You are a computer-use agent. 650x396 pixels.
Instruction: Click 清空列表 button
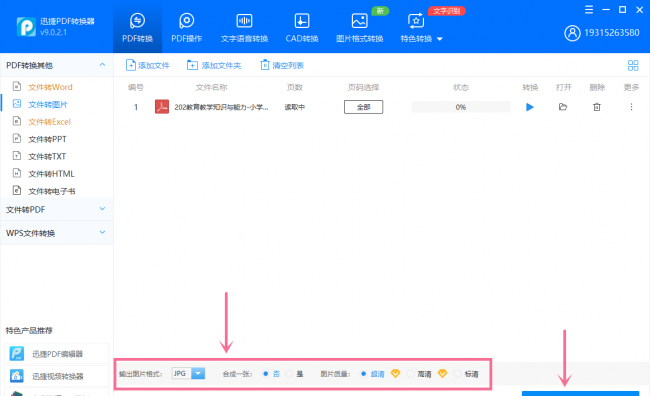click(282, 65)
